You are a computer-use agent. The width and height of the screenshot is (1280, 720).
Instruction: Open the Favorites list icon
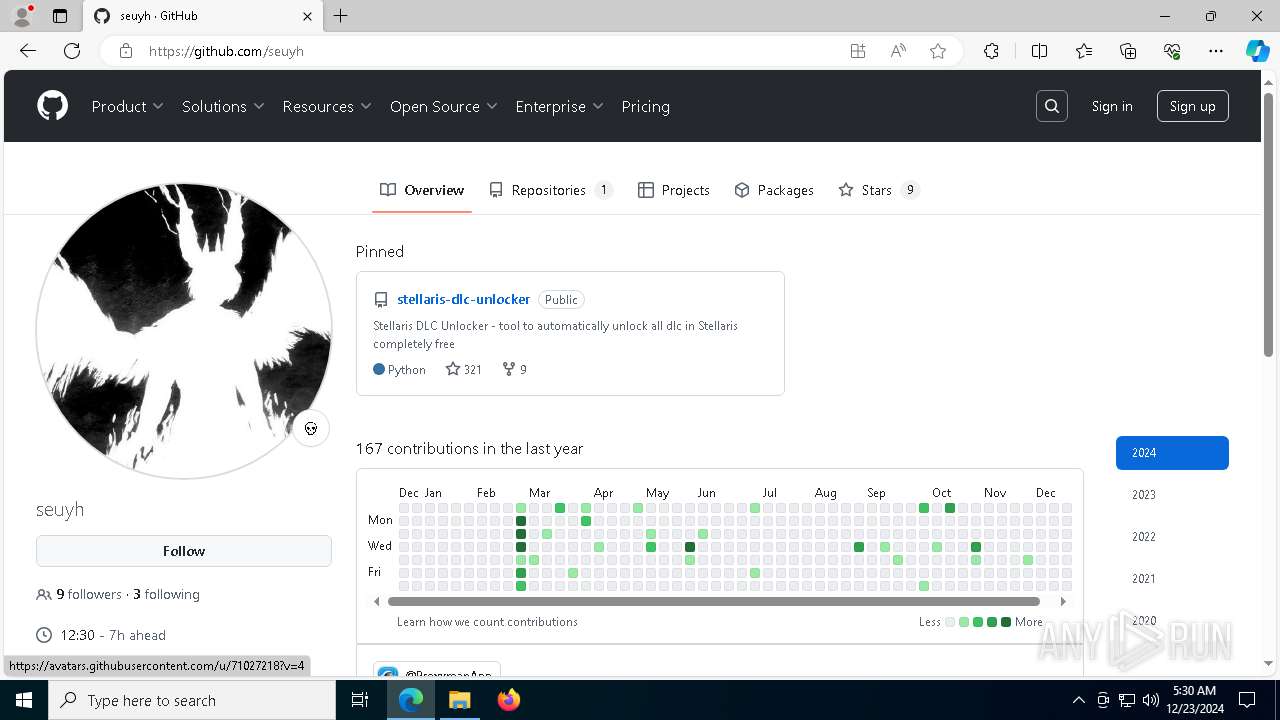tap(1084, 51)
